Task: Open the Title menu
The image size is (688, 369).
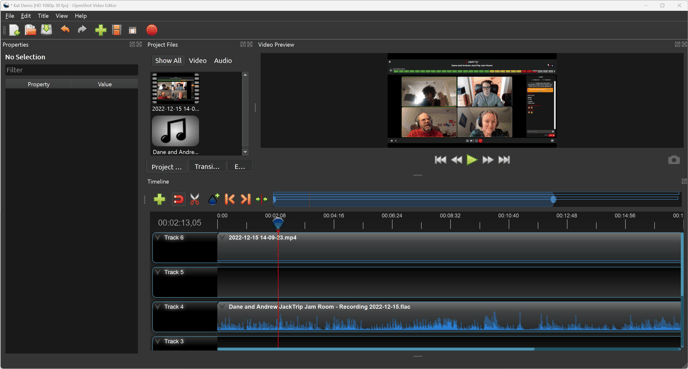Action: 43,16
